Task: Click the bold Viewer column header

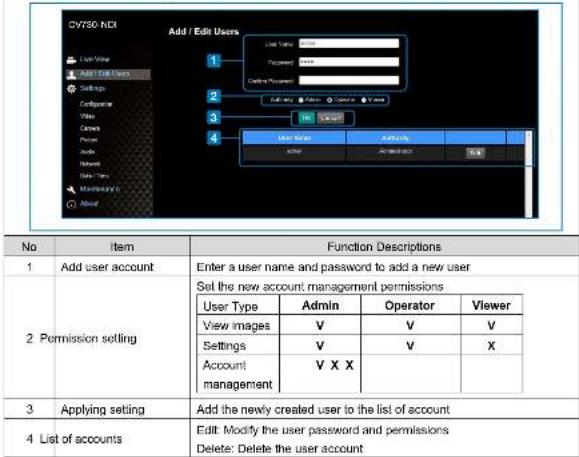Action: pyautogui.click(x=491, y=306)
